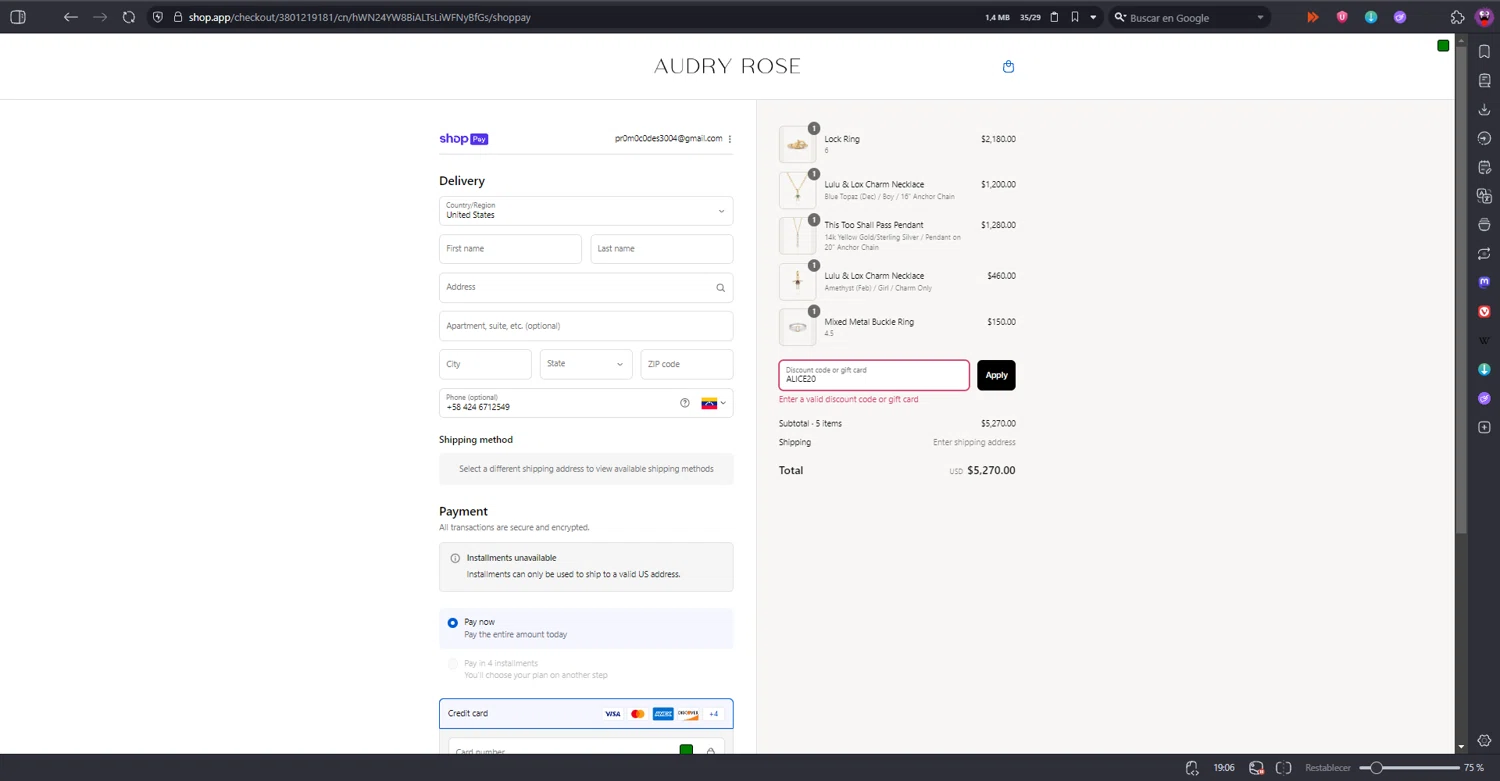1500x781 pixels.
Task: Open address bar history dropdown arrow
Action: [1093, 17]
